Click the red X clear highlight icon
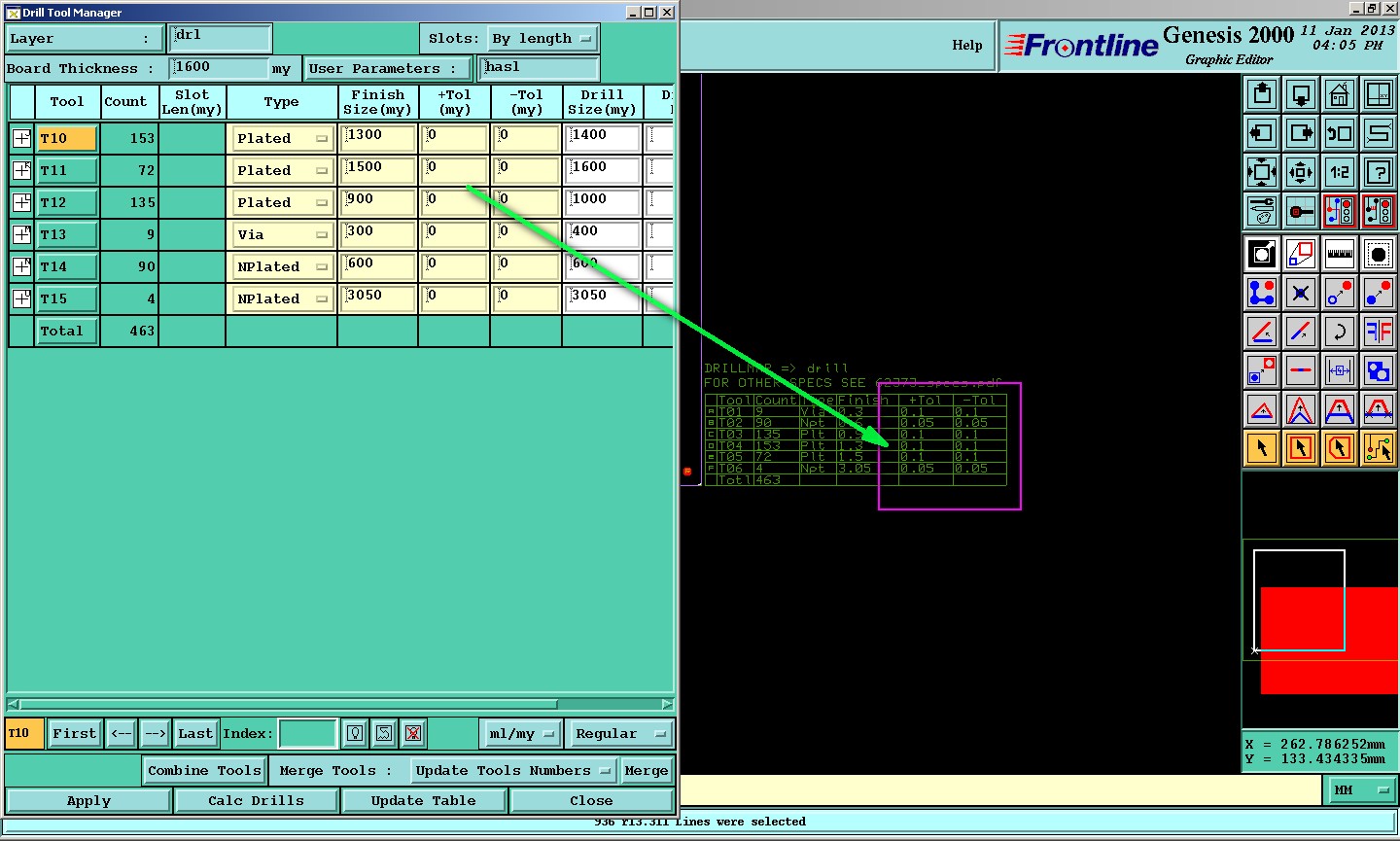Image resolution: width=1400 pixels, height=841 pixels. [x=413, y=733]
